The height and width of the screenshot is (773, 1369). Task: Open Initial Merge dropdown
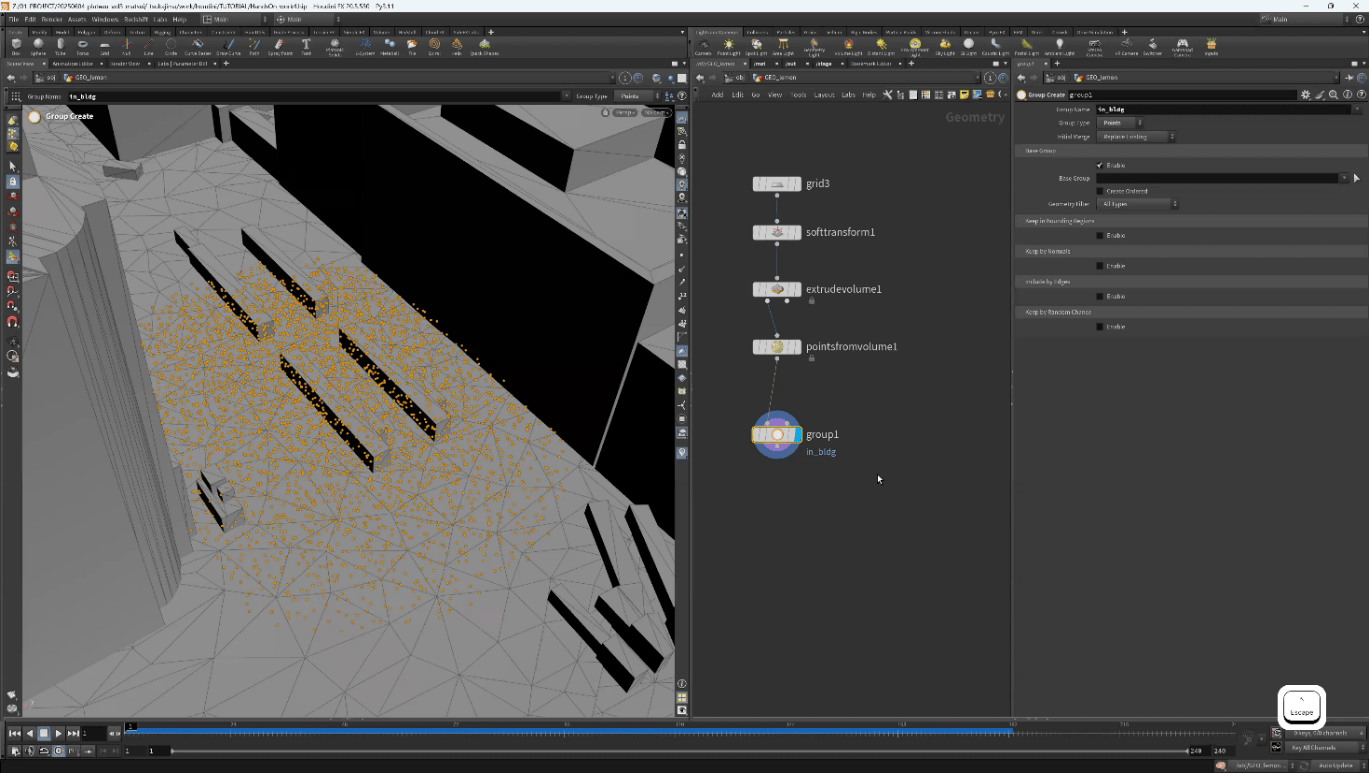click(x=1136, y=136)
